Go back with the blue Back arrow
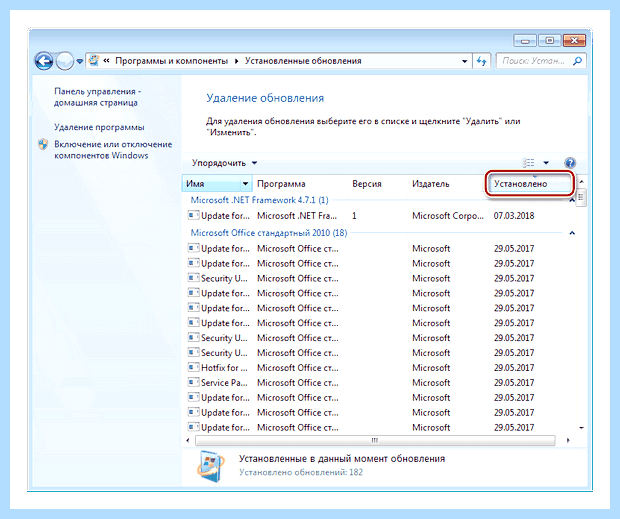The width and height of the screenshot is (620, 519). 44,61
